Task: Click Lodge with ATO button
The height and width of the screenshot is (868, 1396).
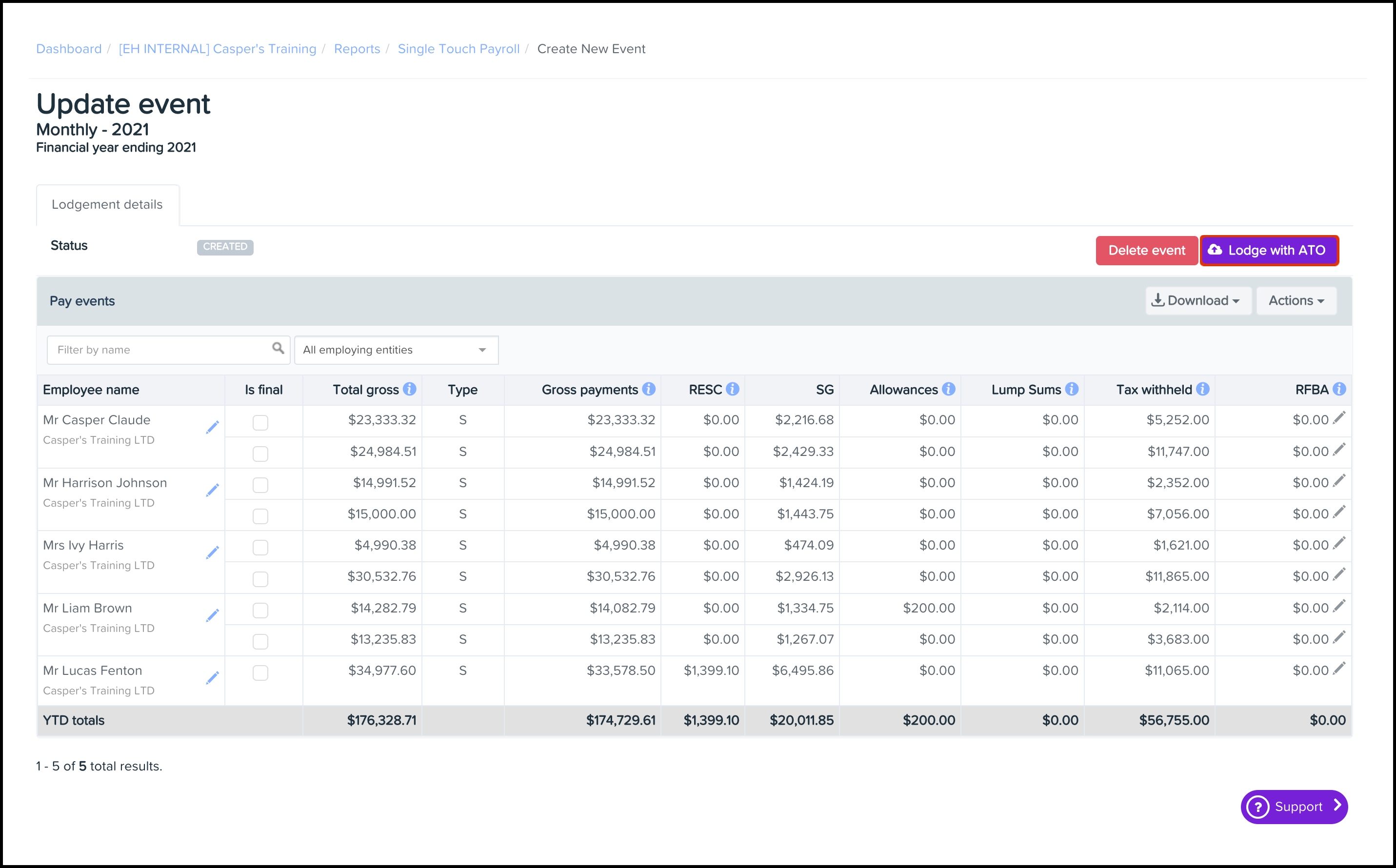Action: pyautogui.click(x=1269, y=250)
